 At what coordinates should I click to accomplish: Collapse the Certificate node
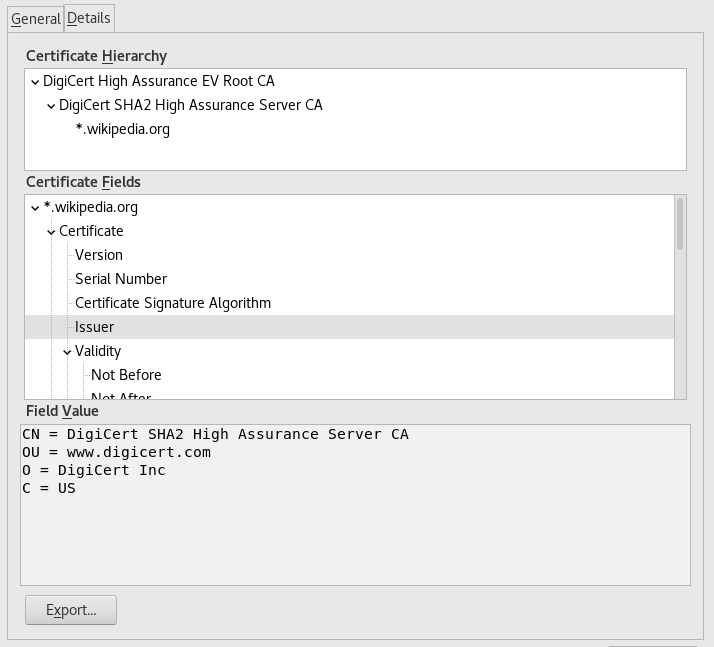click(51, 232)
